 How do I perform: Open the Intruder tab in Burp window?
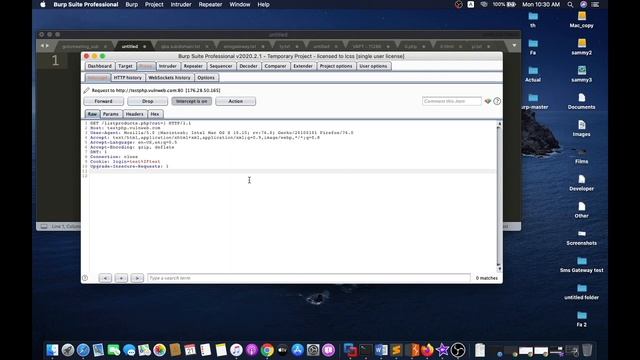click(x=168, y=66)
